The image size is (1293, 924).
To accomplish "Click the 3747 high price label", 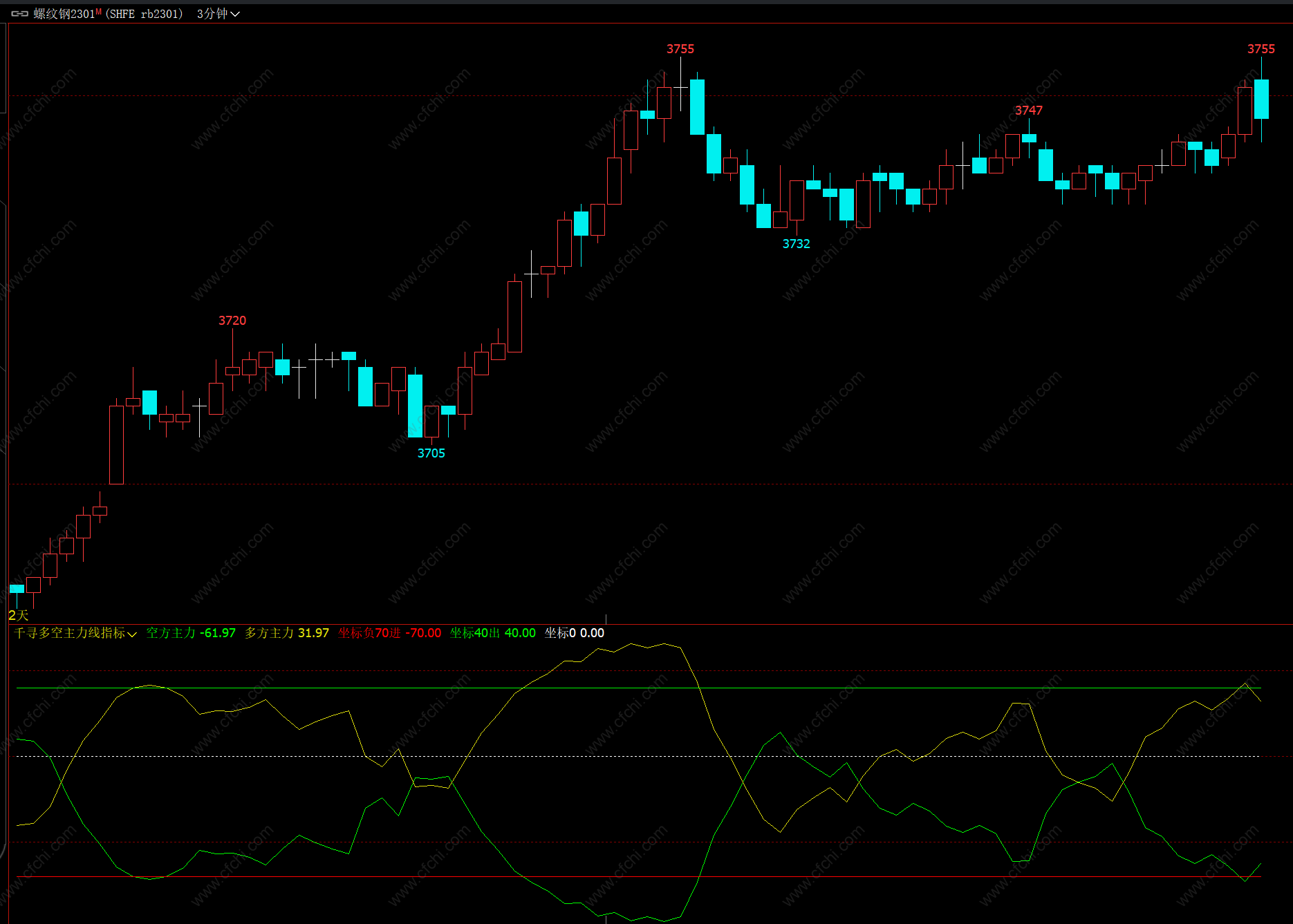I will pyautogui.click(x=1029, y=111).
